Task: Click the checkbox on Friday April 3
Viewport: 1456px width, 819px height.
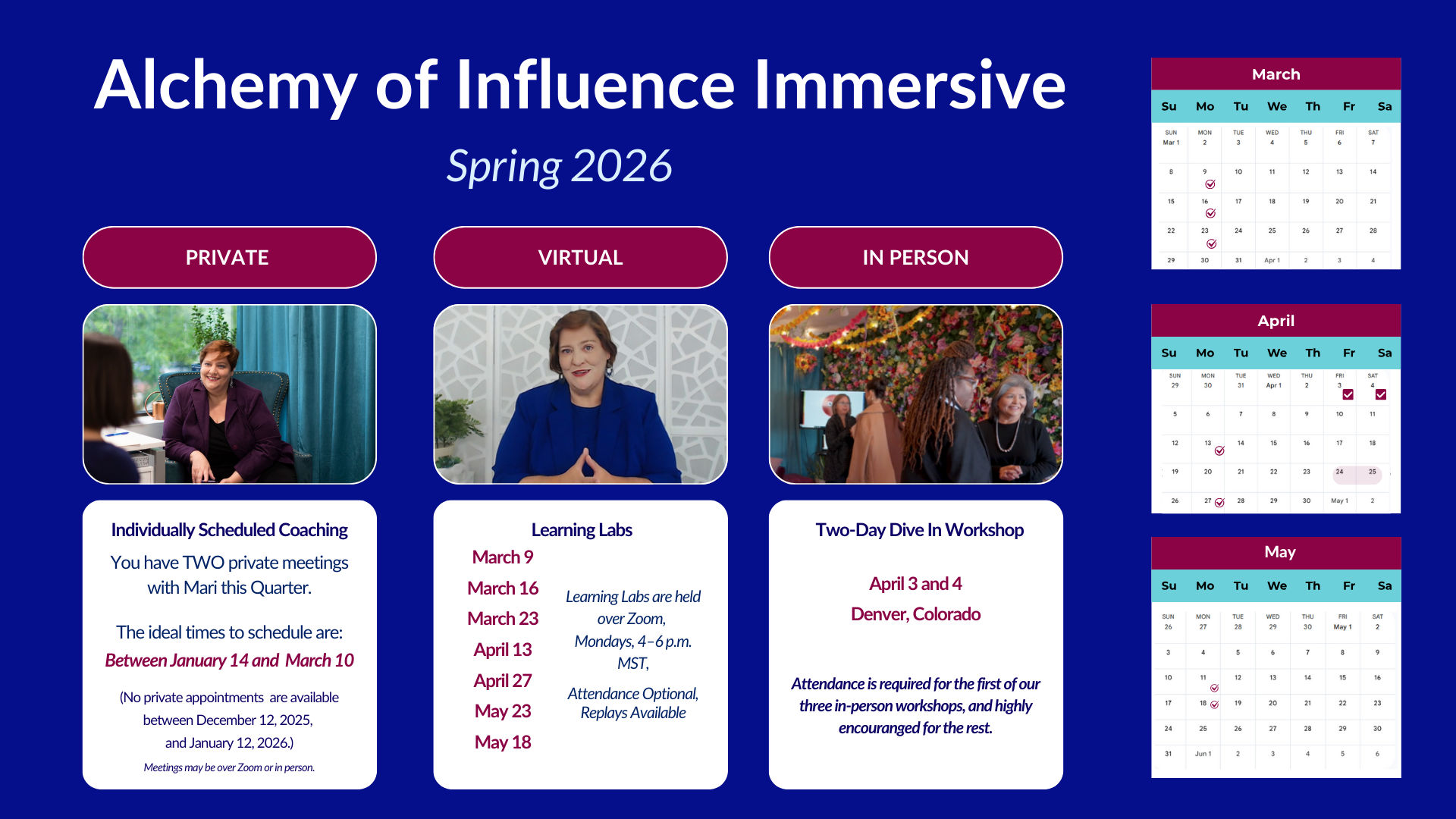Action: pyautogui.click(x=1348, y=394)
